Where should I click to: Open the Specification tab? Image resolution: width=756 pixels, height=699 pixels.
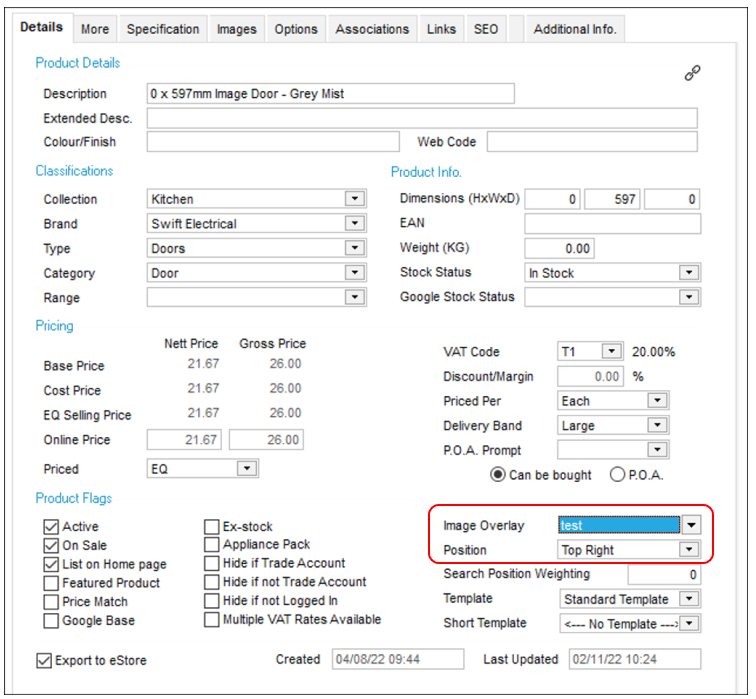point(163,29)
